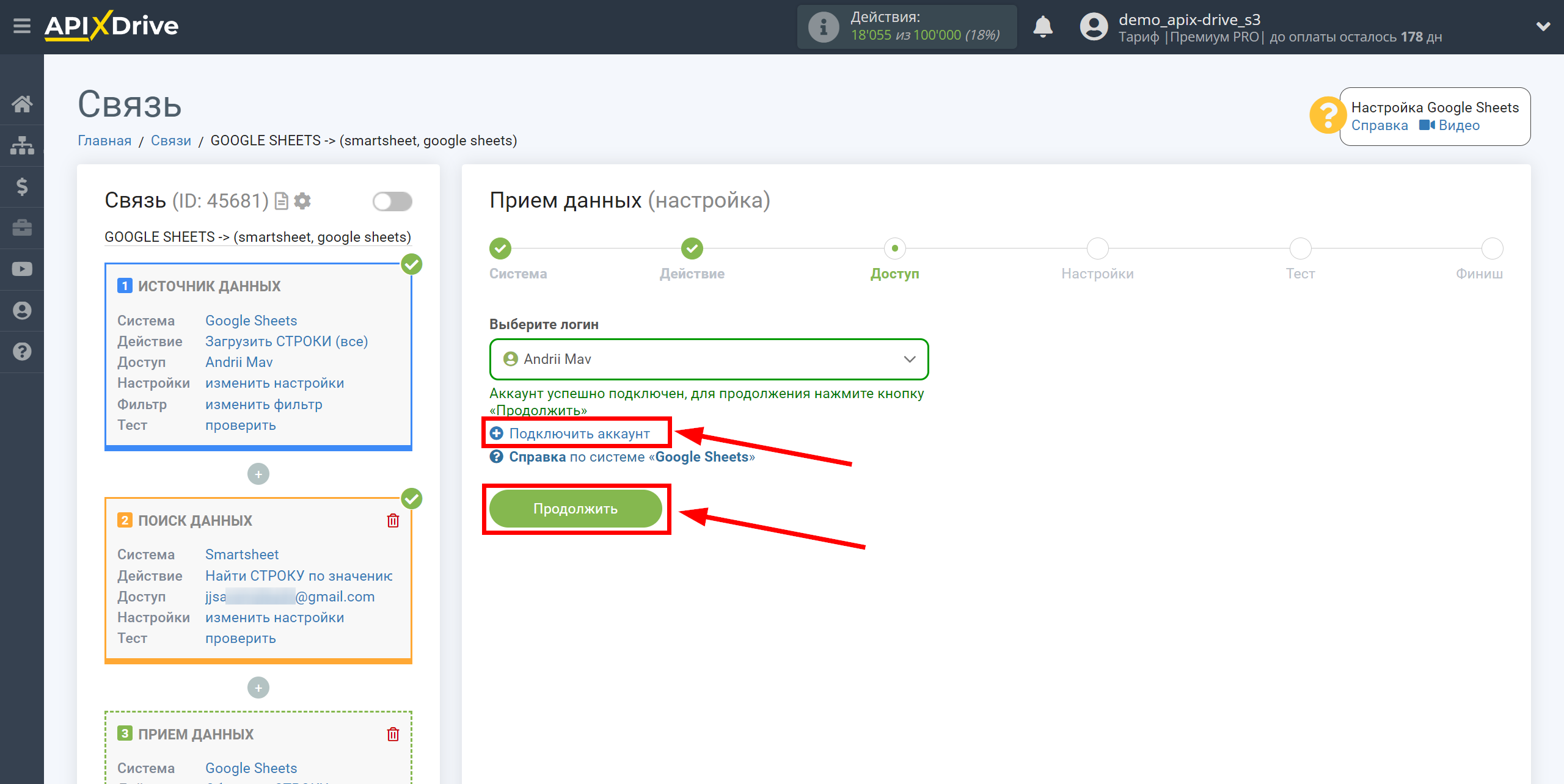Click the user avatar icon

(x=1094, y=27)
